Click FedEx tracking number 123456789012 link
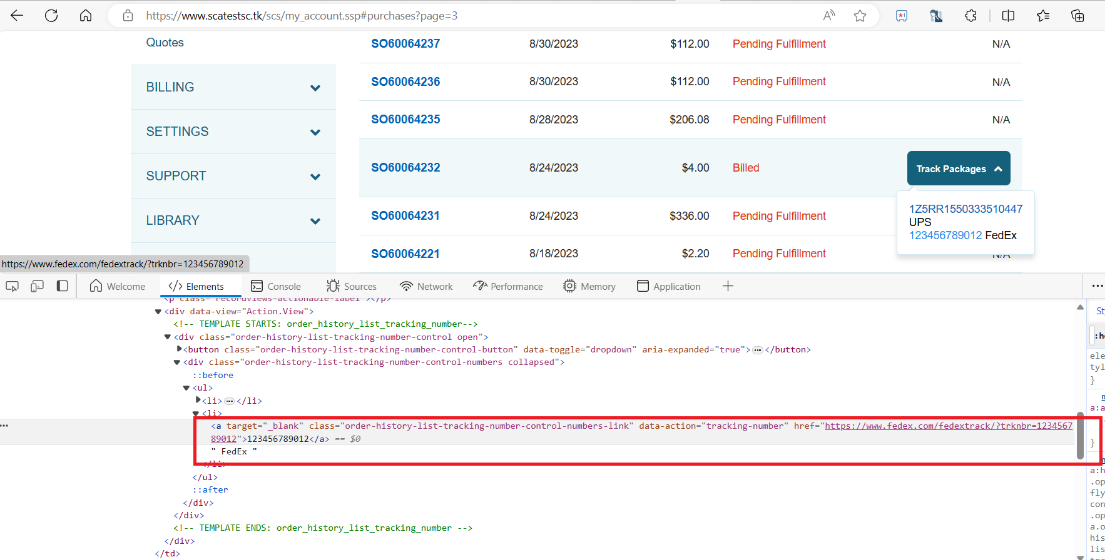 pyautogui.click(x=945, y=235)
